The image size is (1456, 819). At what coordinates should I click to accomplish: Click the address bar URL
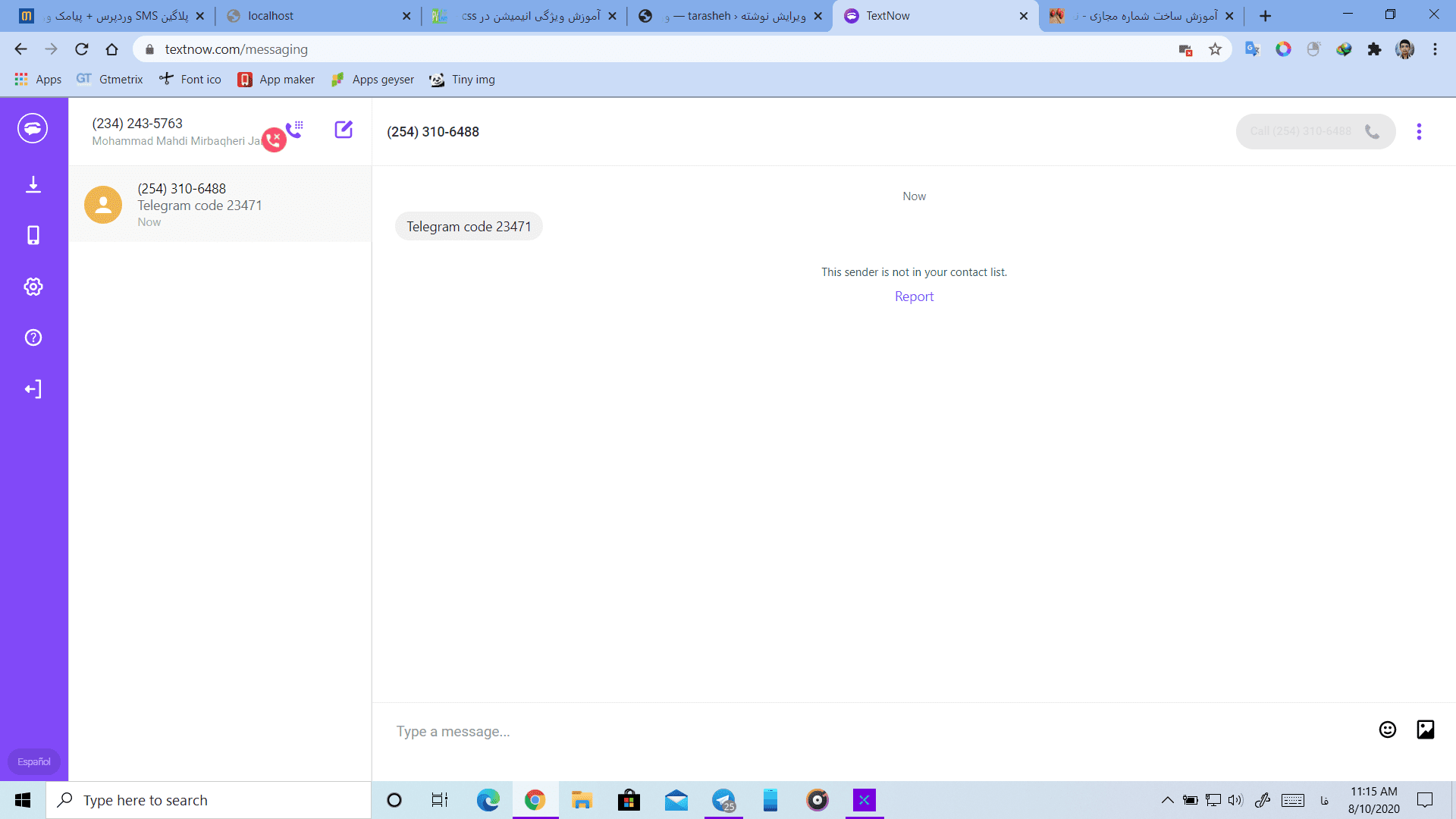237,49
